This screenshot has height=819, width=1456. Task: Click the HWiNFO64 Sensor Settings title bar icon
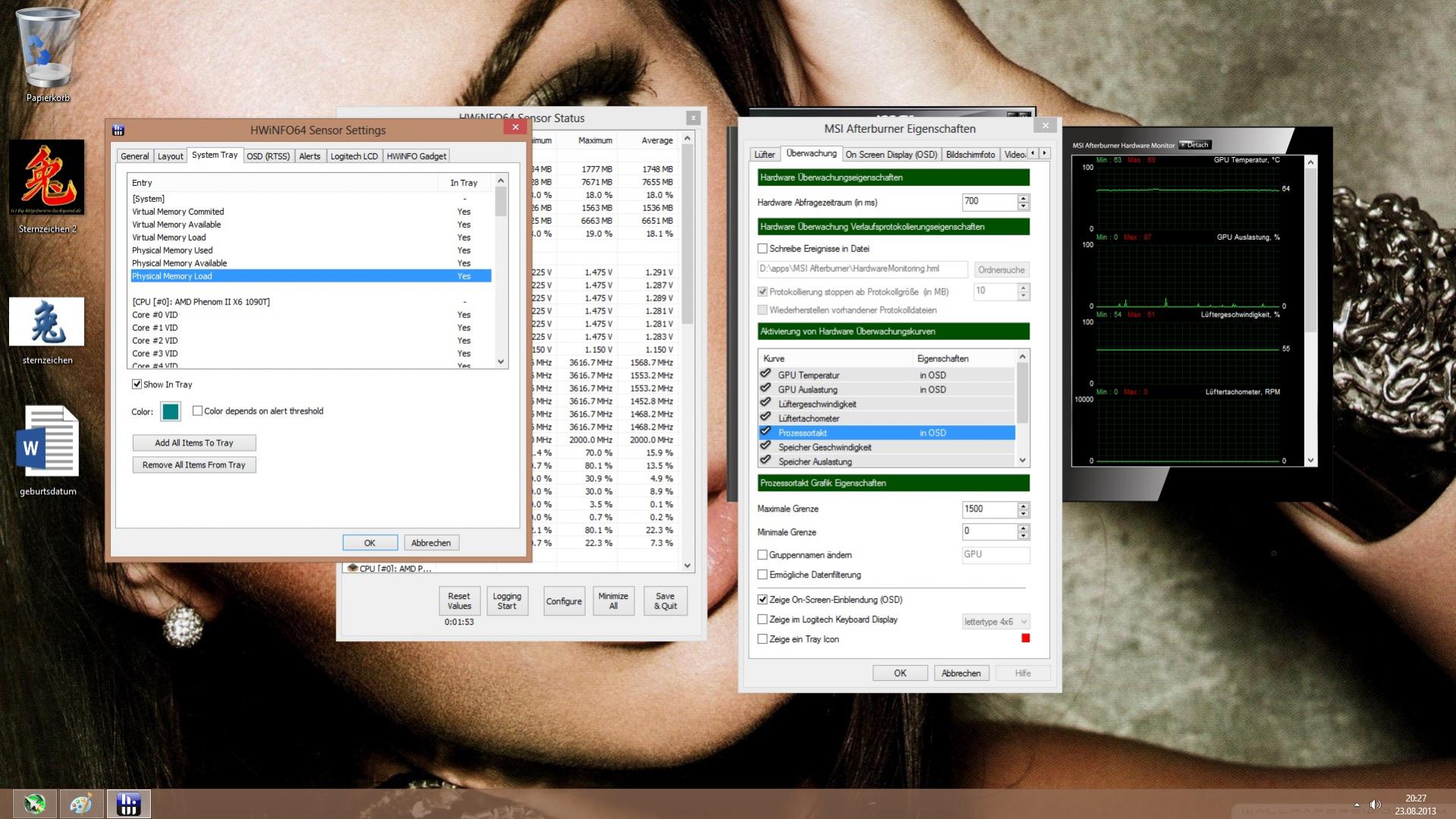pos(118,130)
